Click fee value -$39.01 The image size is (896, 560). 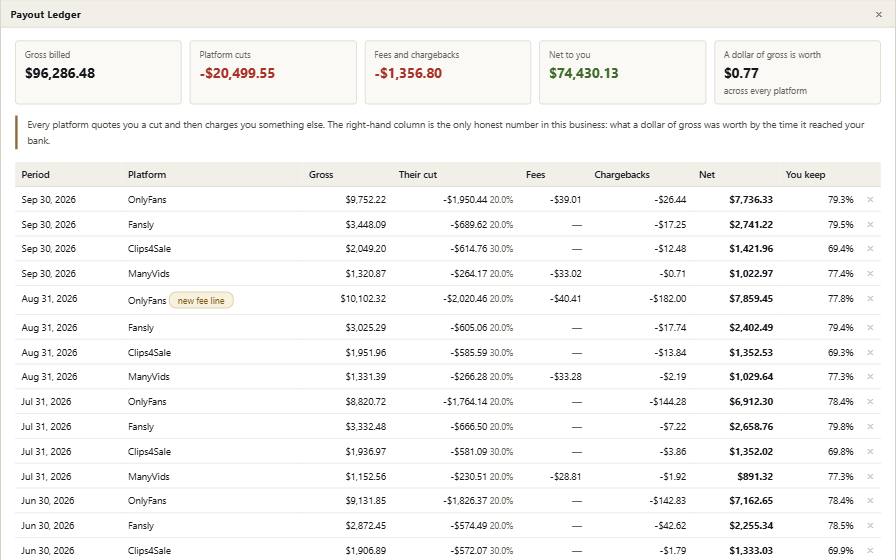point(566,199)
